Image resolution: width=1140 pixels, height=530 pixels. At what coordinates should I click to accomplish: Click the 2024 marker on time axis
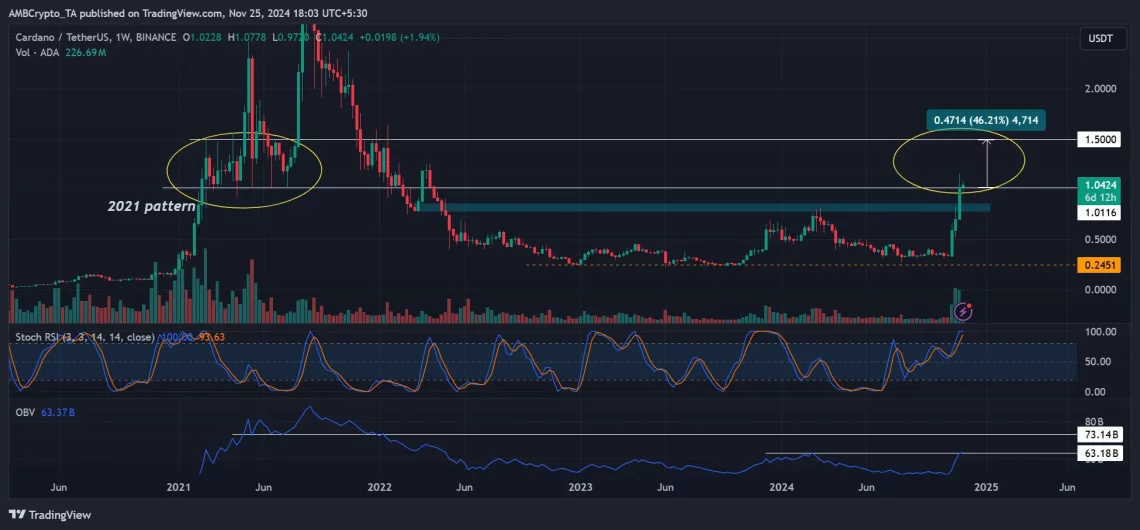pos(783,487)
